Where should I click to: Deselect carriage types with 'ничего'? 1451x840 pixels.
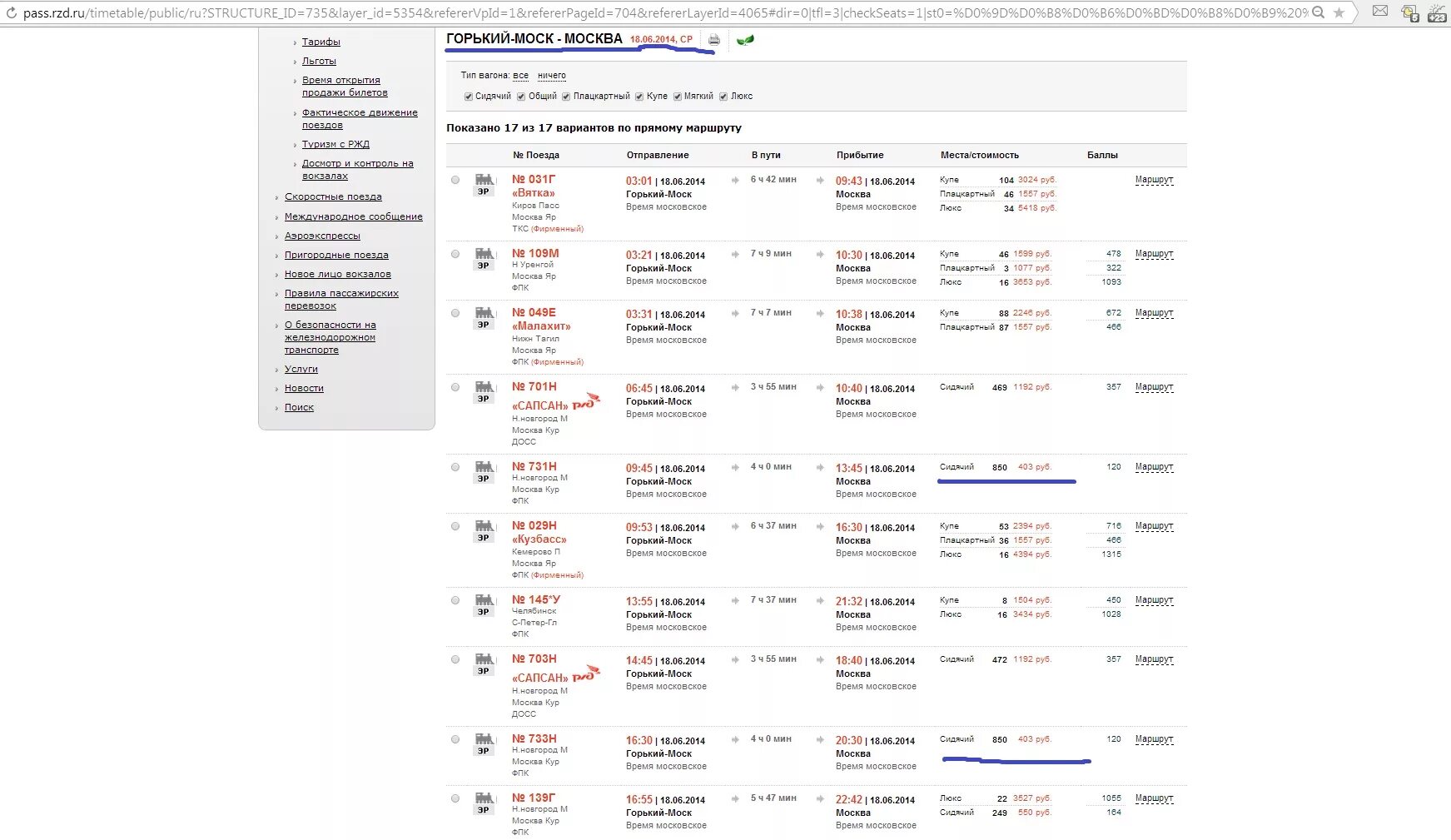tap(551, 76)
